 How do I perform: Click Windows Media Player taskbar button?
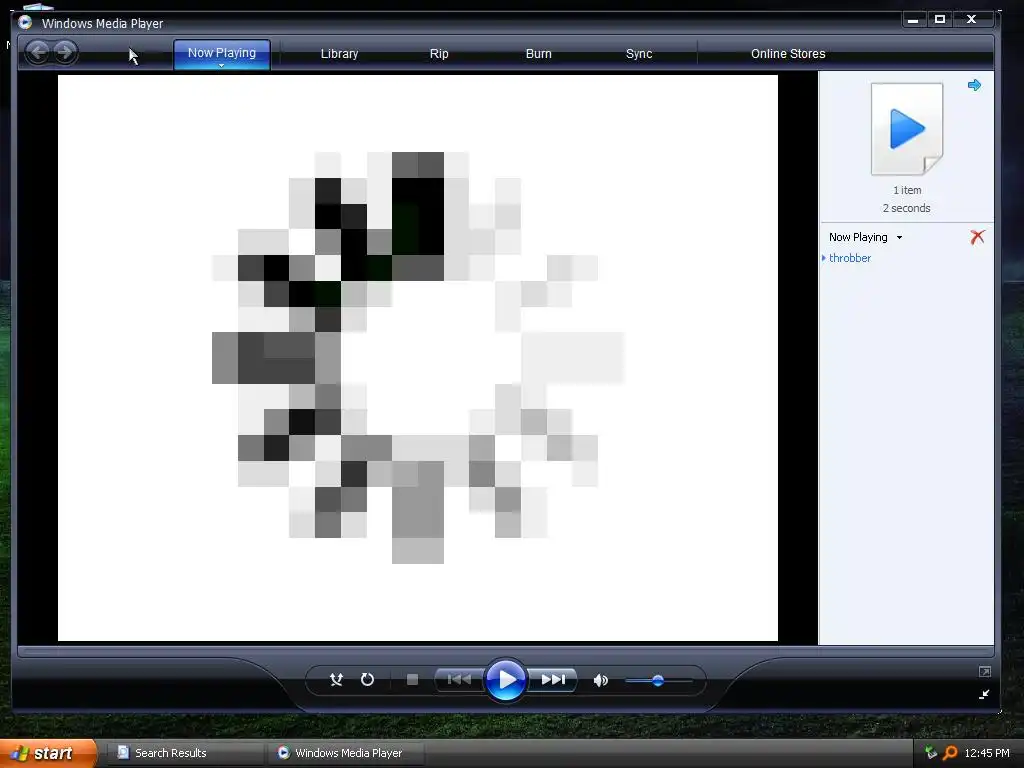coord(346,753)
